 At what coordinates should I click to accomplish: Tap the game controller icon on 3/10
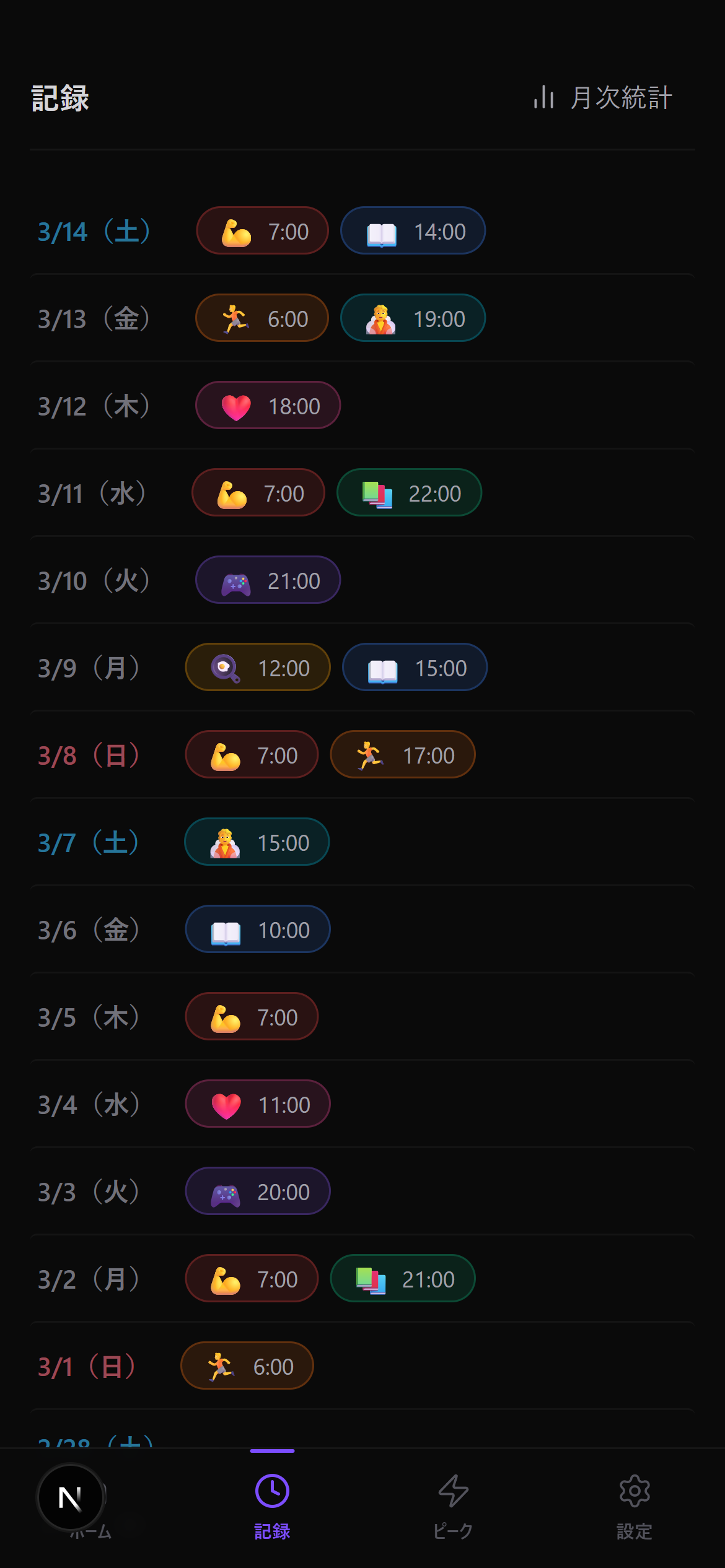pos(236,582)
